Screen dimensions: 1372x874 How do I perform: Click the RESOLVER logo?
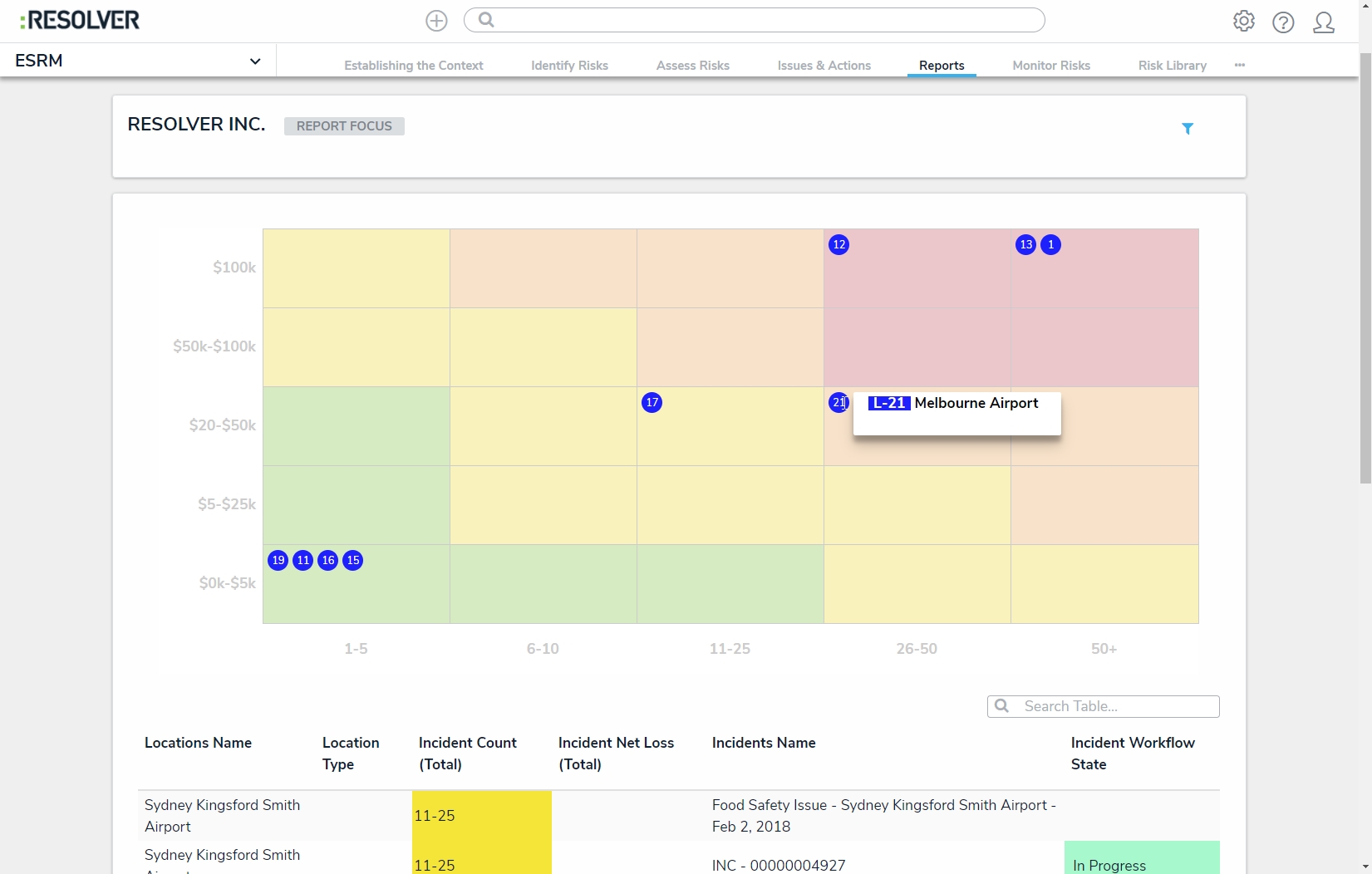tap(80, 21)
